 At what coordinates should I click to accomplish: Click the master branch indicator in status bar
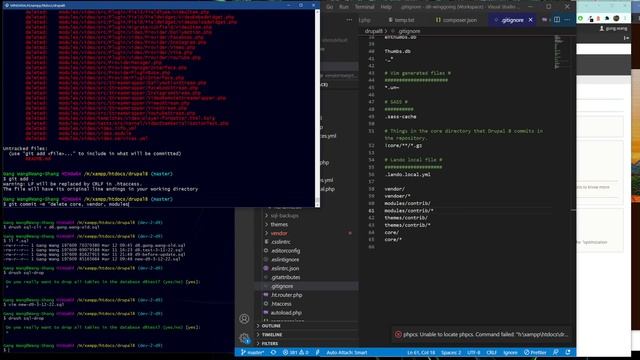[x=252, y=352]
